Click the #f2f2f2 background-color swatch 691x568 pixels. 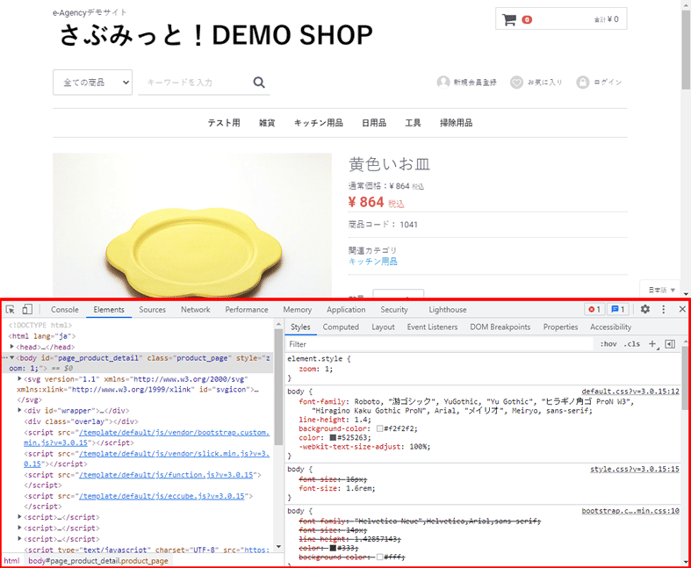point(379,429)
